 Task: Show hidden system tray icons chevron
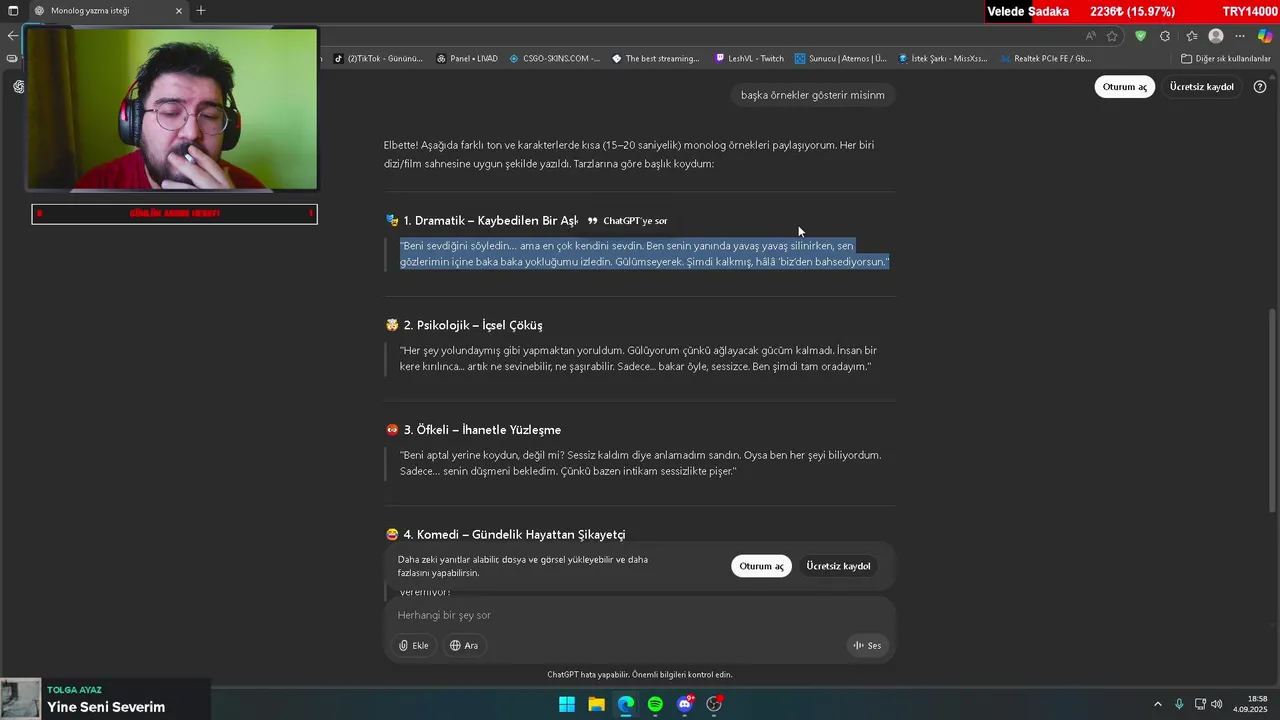tap(1158, 704)
